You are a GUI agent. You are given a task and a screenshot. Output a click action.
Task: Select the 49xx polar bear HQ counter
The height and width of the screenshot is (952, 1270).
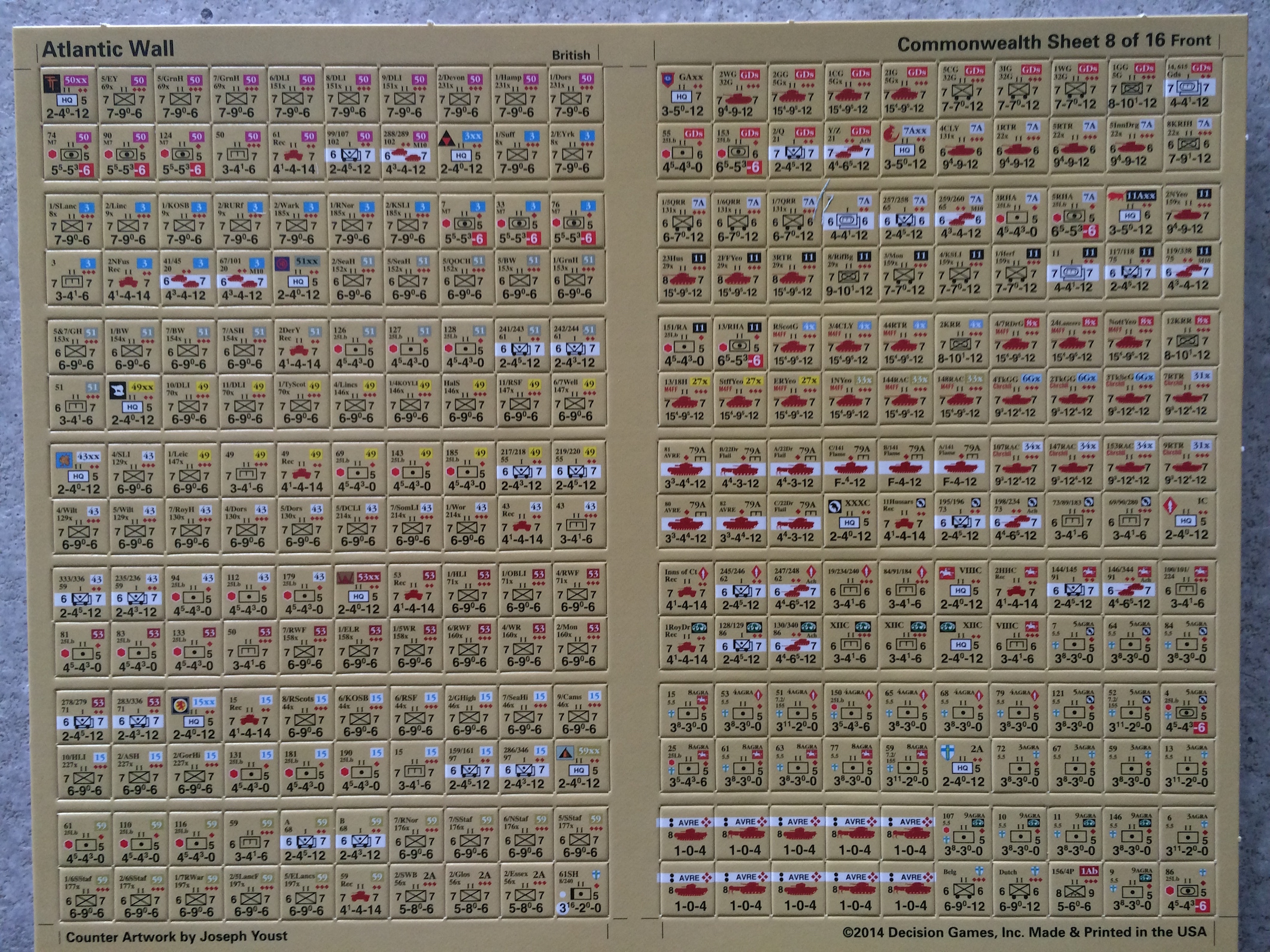click(x=133, y=402)
